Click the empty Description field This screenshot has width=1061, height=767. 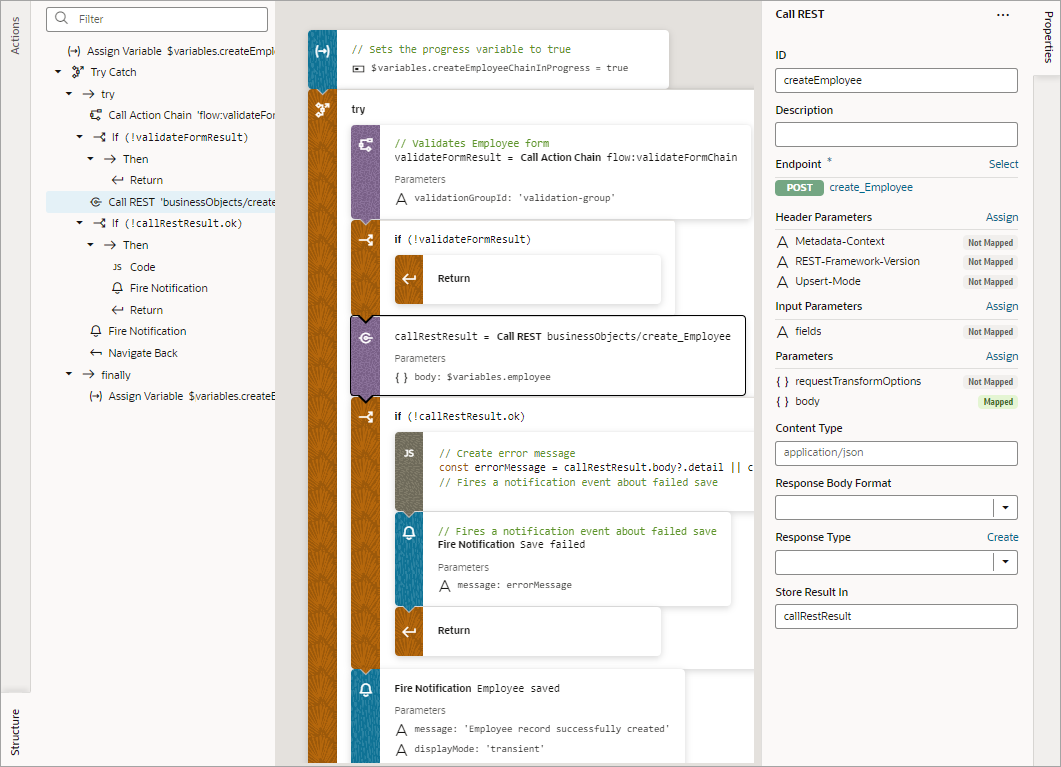coord(896,135)
